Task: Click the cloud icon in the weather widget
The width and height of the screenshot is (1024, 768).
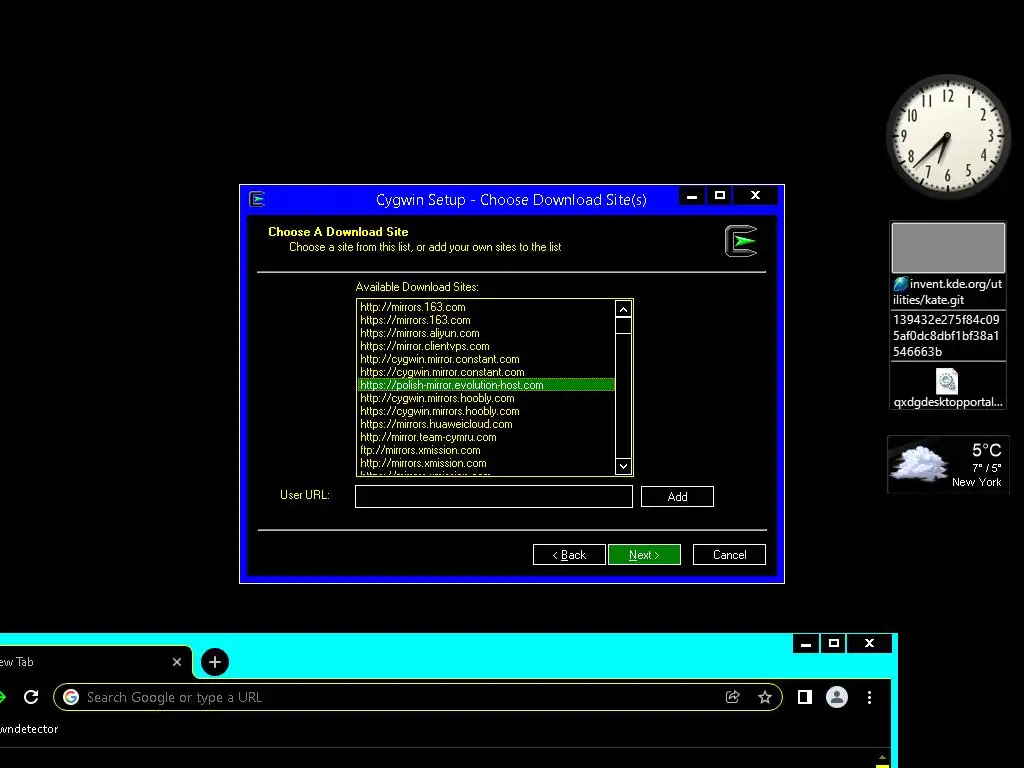Action: [x=920, y=464]
